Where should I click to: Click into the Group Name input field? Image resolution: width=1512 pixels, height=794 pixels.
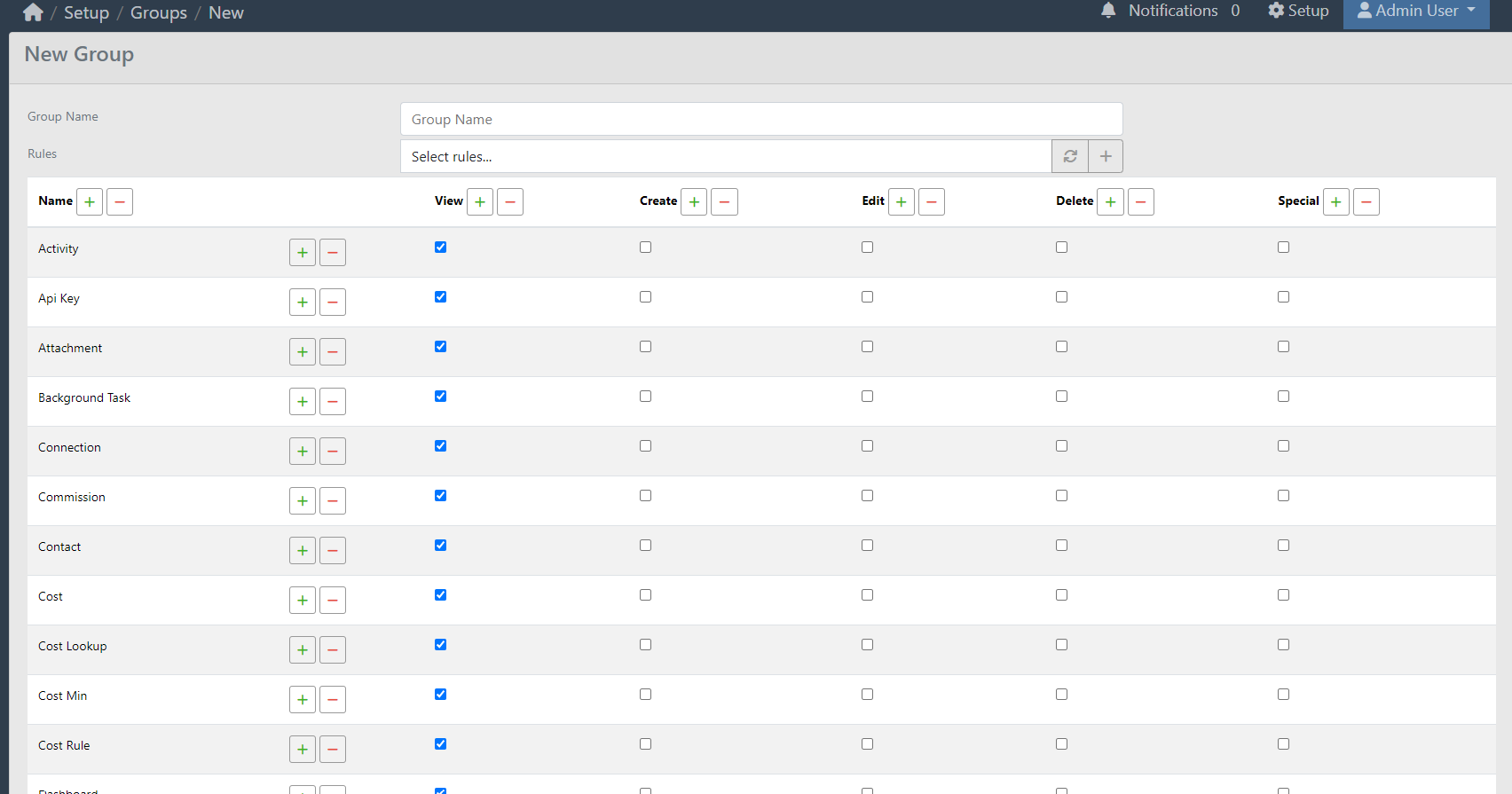tap(761, 119)
